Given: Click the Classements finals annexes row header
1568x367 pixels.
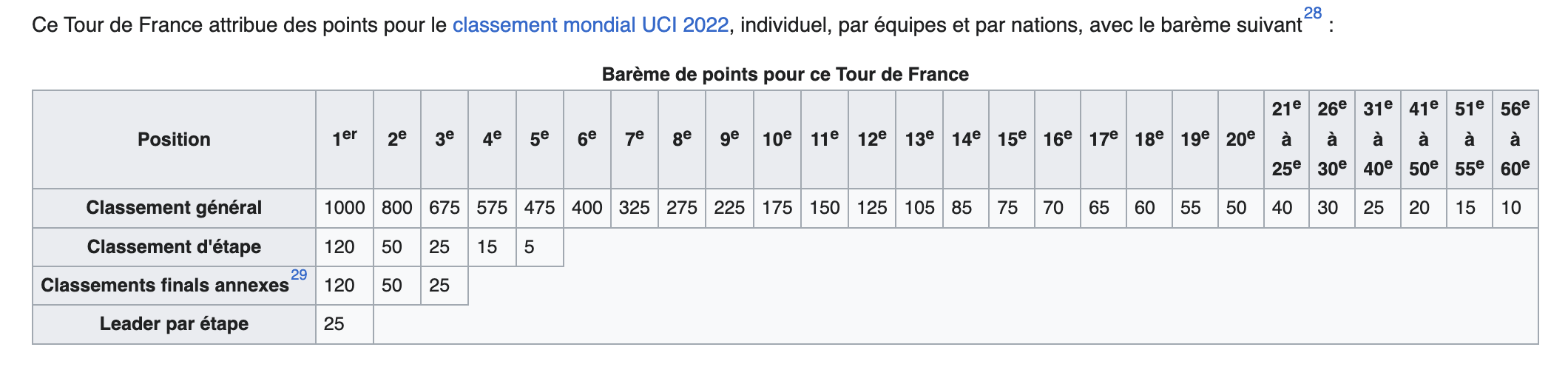Looking at the screenshot, I should coord(165,286).
